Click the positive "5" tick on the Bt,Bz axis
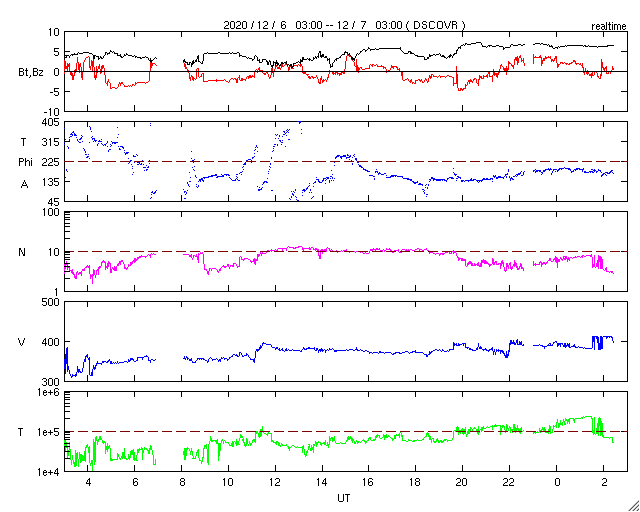Screen dimensions: 640x512 pos(56,52)
